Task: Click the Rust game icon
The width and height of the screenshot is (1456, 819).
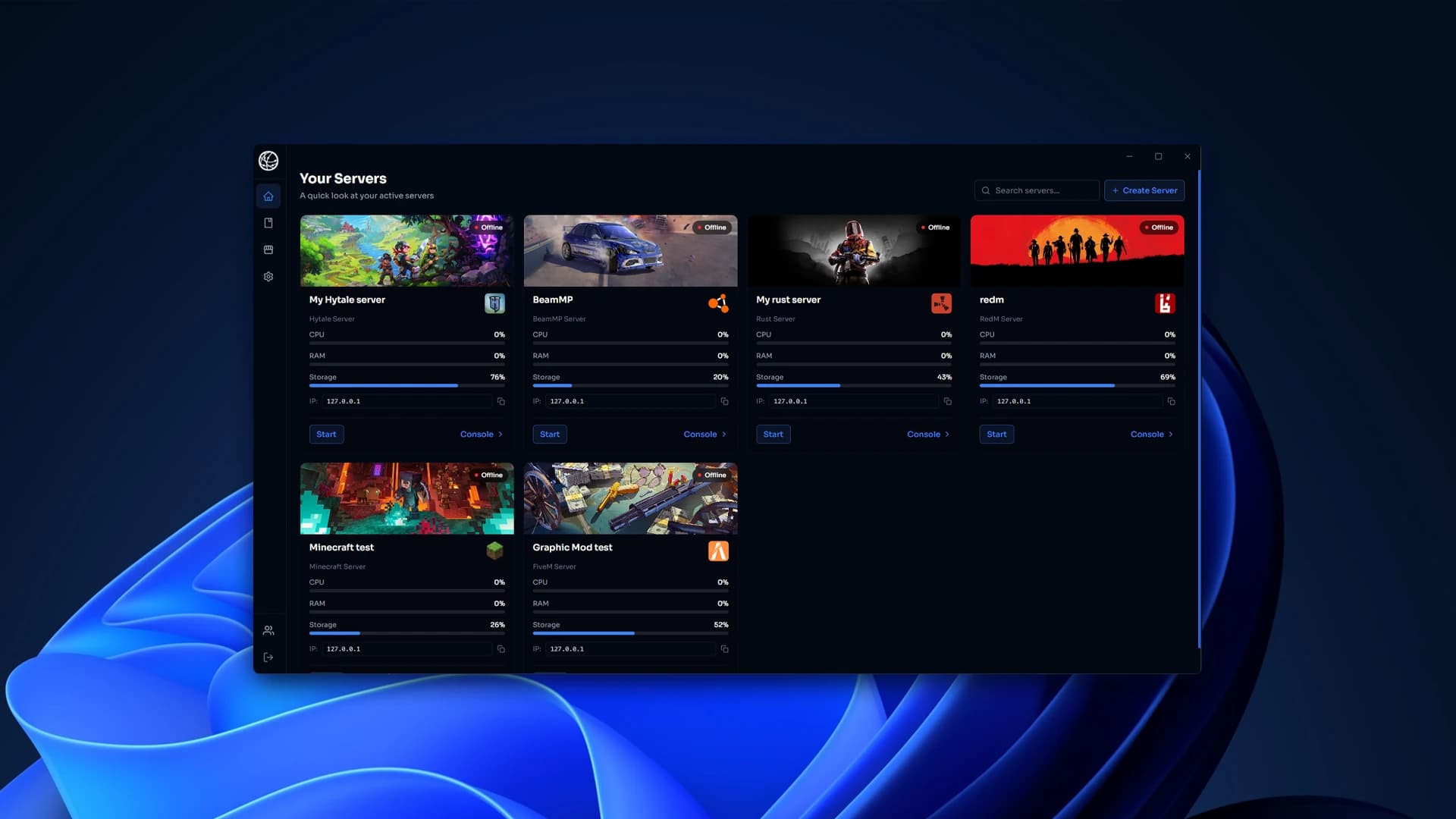Action: (941, 303)
